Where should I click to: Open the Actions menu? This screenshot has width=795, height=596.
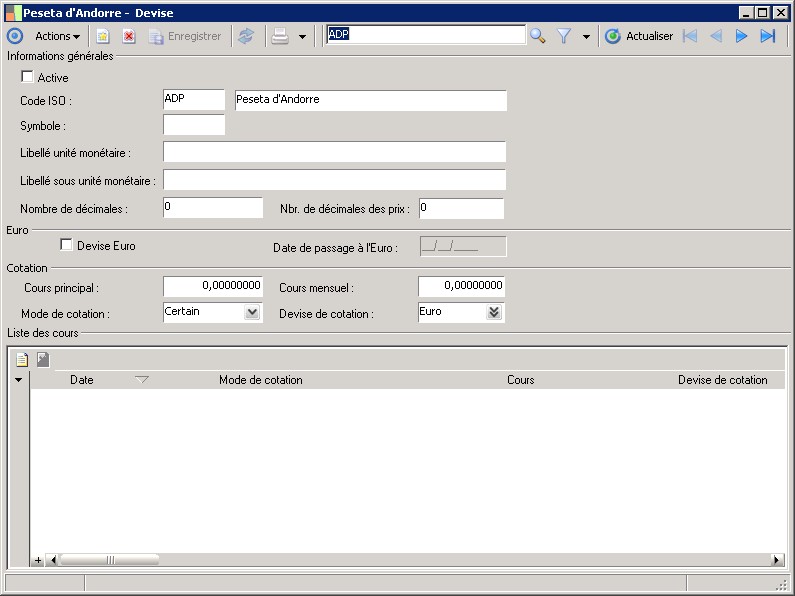(x=57, y=36)
